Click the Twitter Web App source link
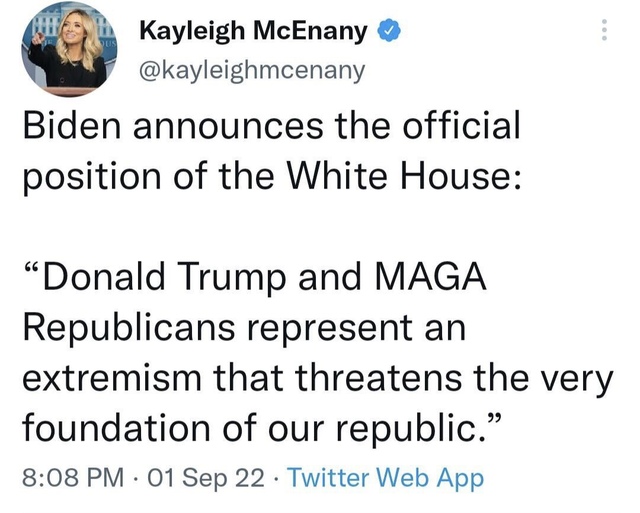The height and width of the screenshot is (513, 640). 385,477
